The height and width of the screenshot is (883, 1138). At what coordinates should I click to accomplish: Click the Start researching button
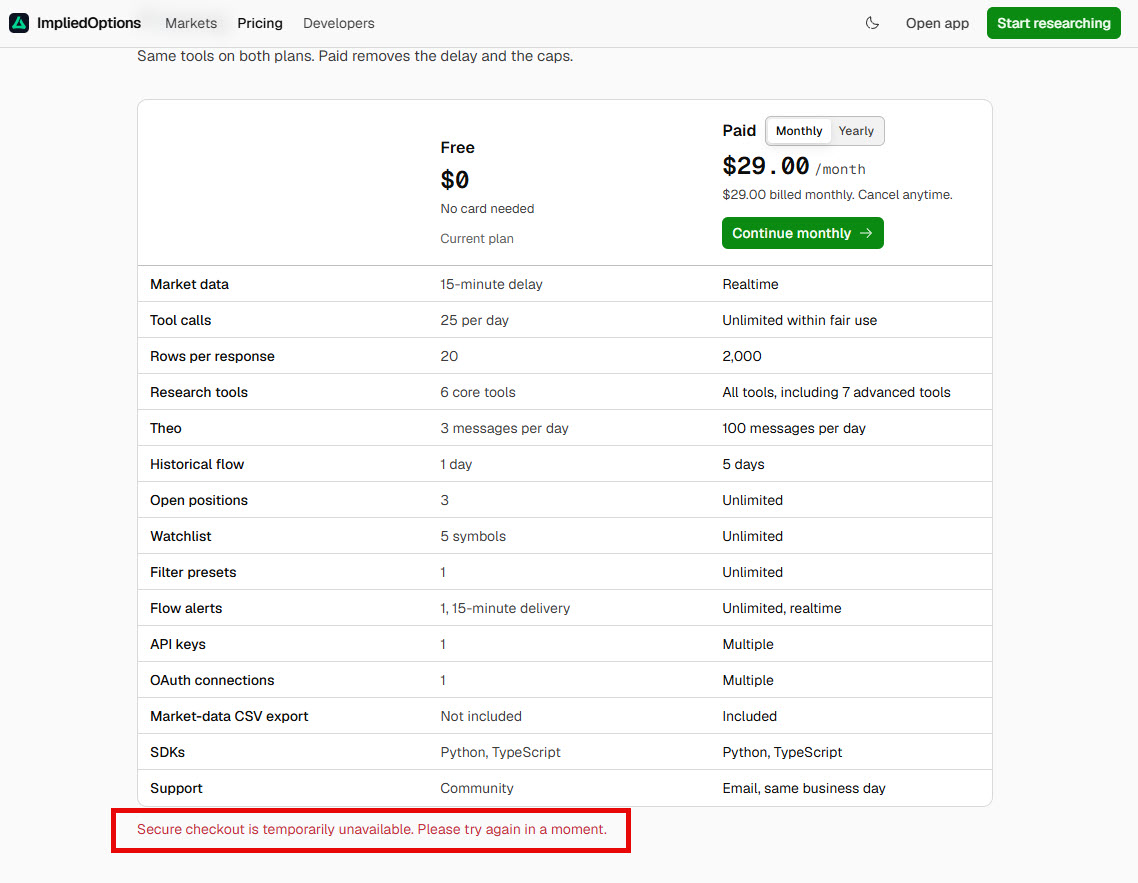pos(1053,23)
